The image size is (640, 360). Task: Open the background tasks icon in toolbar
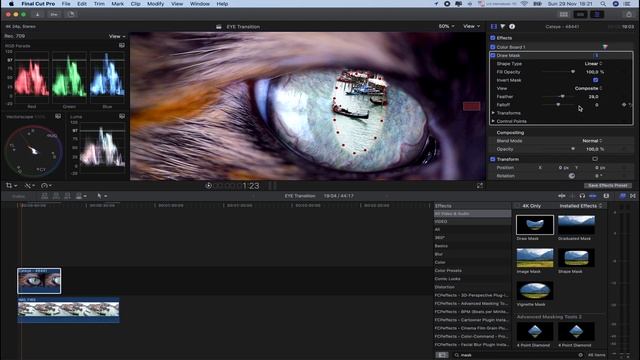[71, 14]
